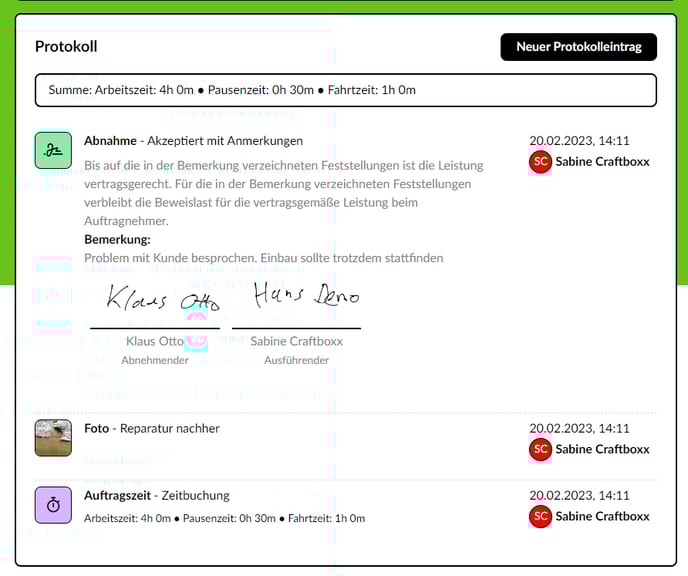Click Sabine Craftboxx name beside Abnahme entry
Screen dimensions: 688x576
[x=602, y=162]
